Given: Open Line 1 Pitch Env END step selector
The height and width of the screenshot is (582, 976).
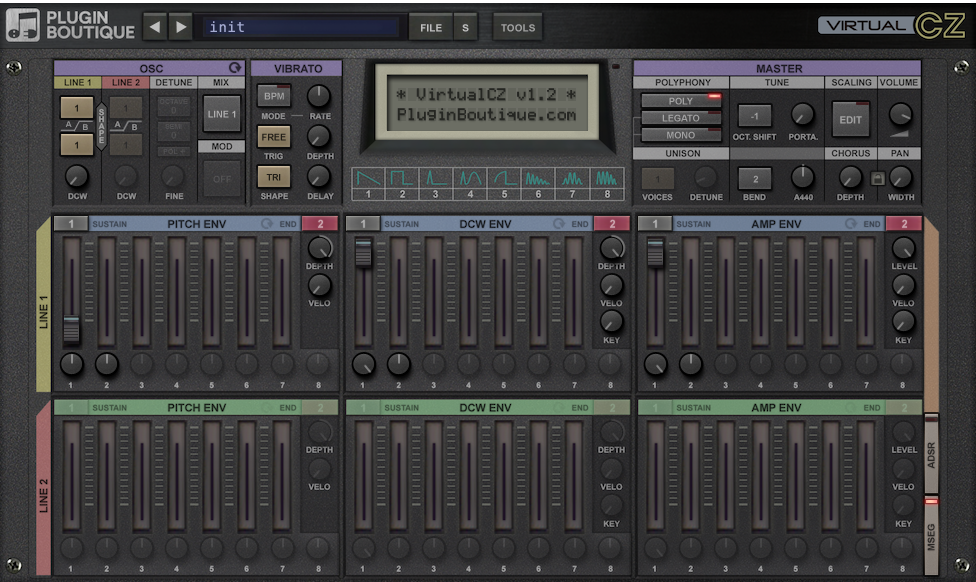Looking at the screenshot, I should [x=320, y=223].
